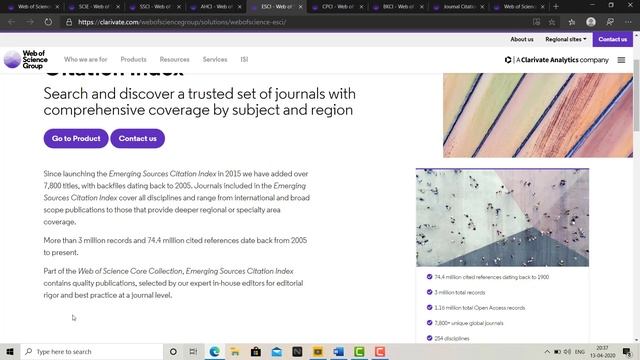Open Cortana circle icon on taskbar
640x360 pixels.
(173, 351)
